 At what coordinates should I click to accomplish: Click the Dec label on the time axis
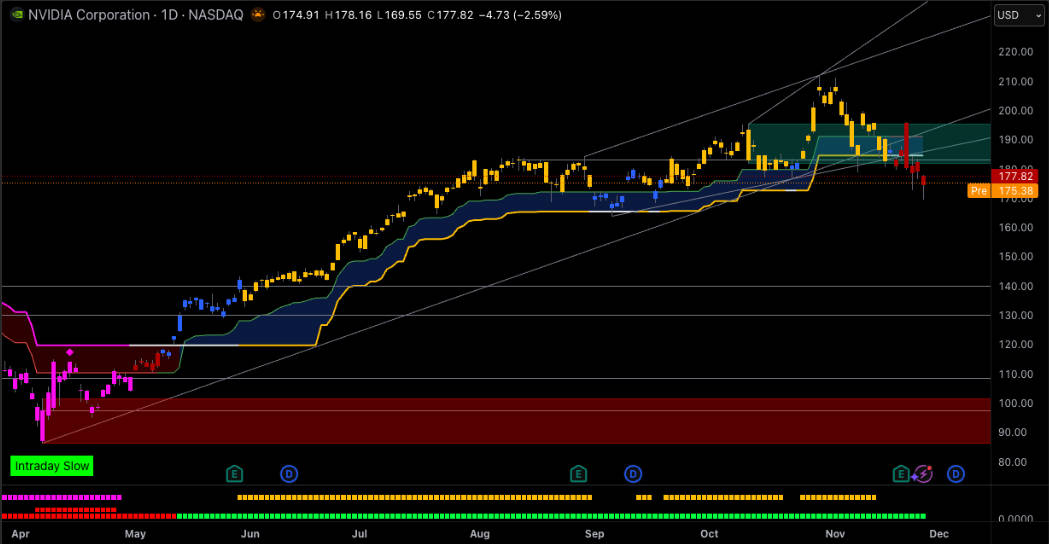coord(938,534)
